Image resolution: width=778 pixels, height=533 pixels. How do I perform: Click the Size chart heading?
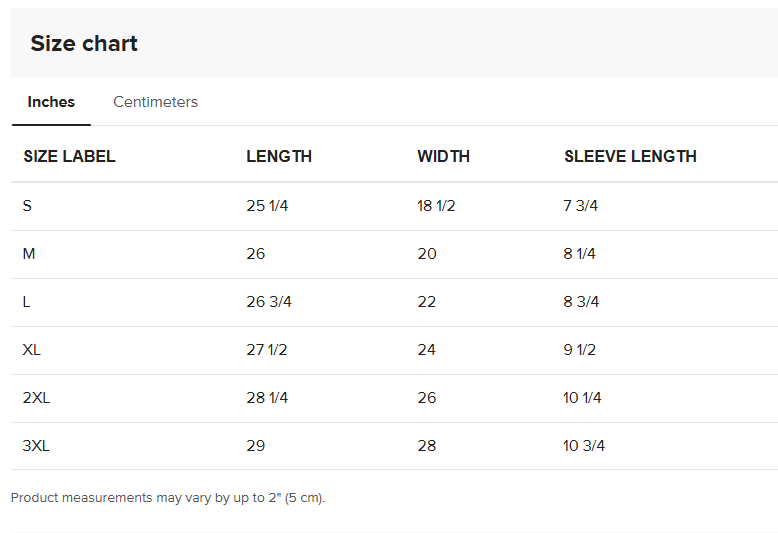click(x=84, y=43)
